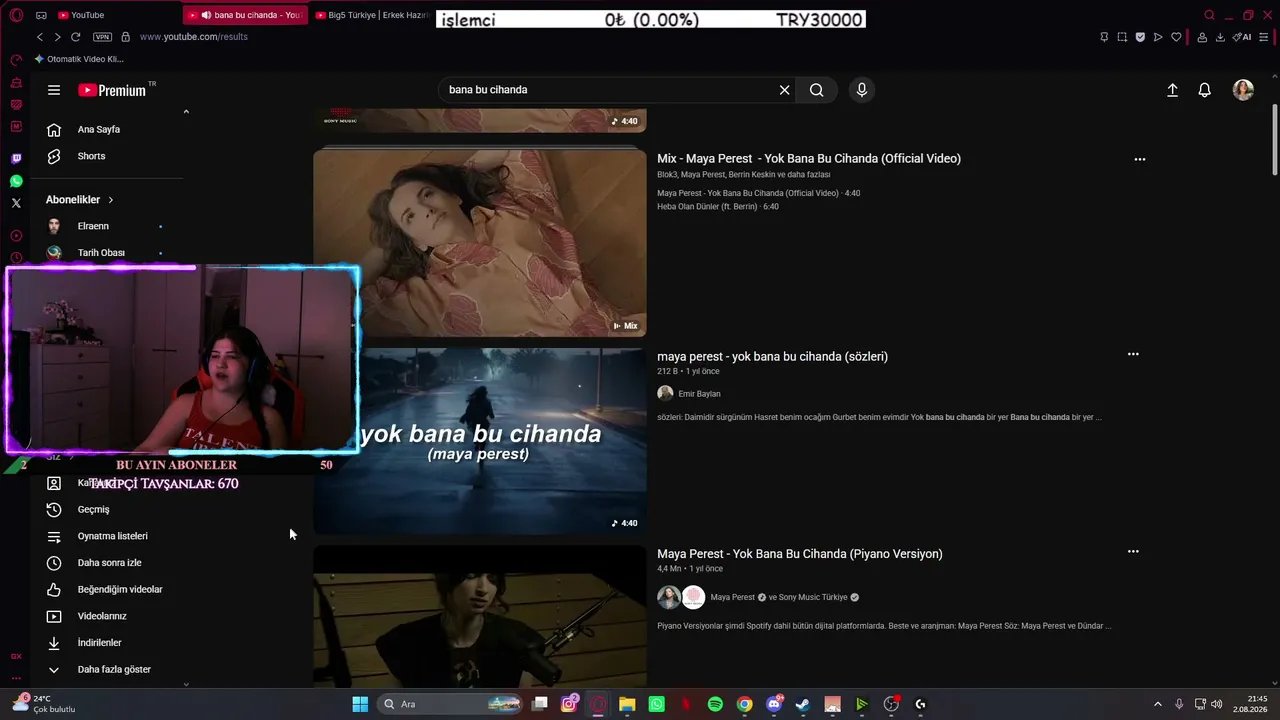Image resolution: width=1280 pixels, height=720 pixels.
Task: Switch to the Big5 Türkiye tab
Action: [x=372, y=15]
